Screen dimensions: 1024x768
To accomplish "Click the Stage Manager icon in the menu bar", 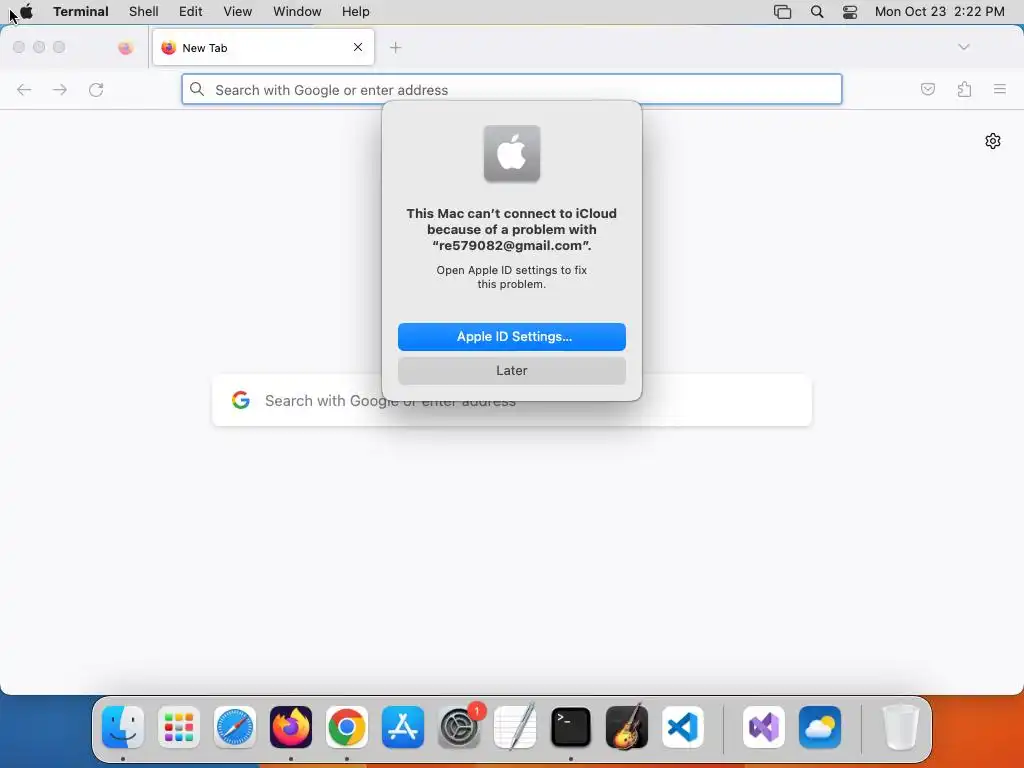I will 782,11.
